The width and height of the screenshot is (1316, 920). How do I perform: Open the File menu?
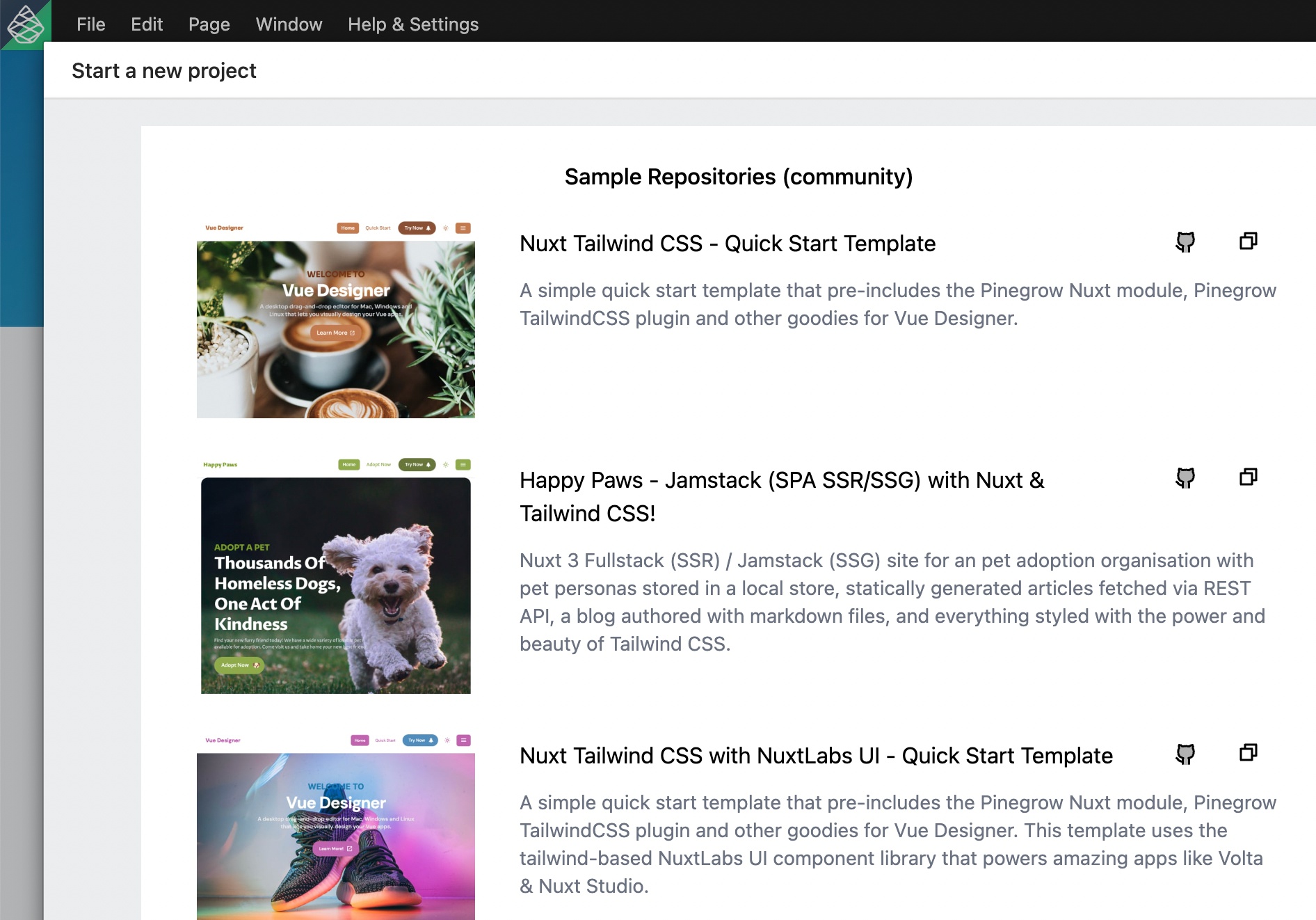[x=91, y=24]
